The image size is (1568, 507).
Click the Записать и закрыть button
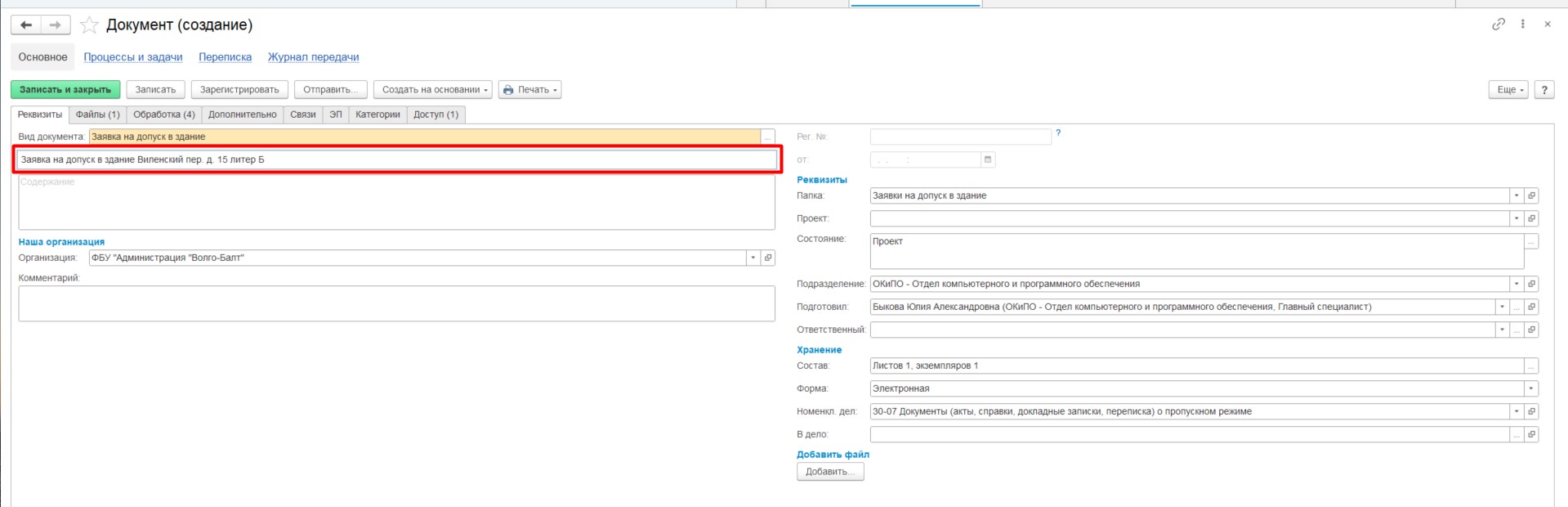click(65, 90)
